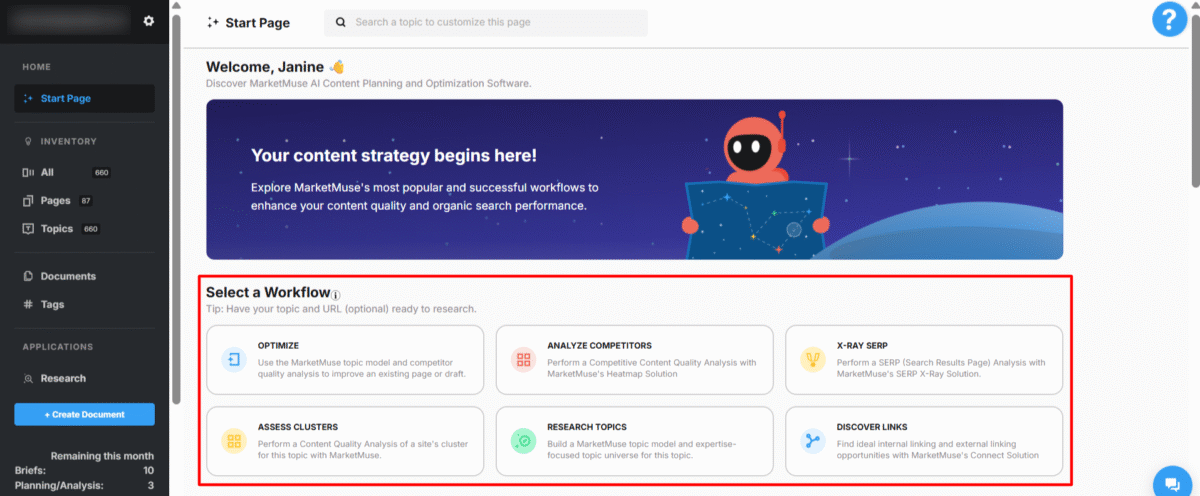Click the 660 badge next to All
Viewport: 1200px width, 496px height.
tap(101, 173)
